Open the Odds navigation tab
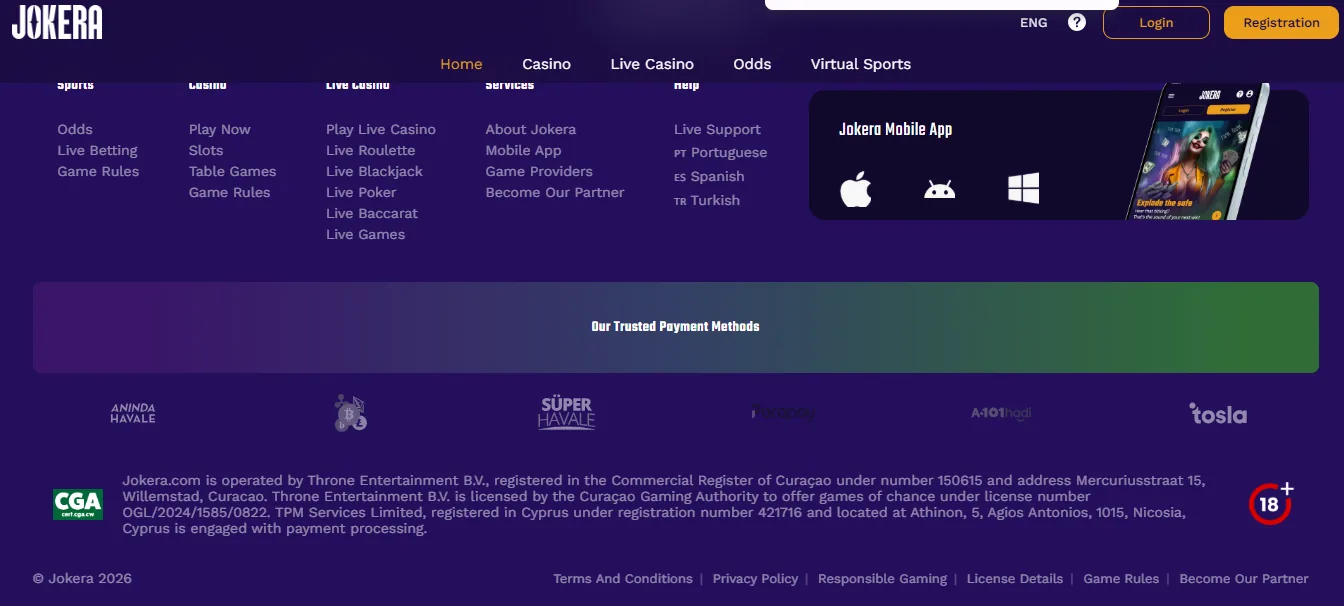 click(x=752, y=64)
